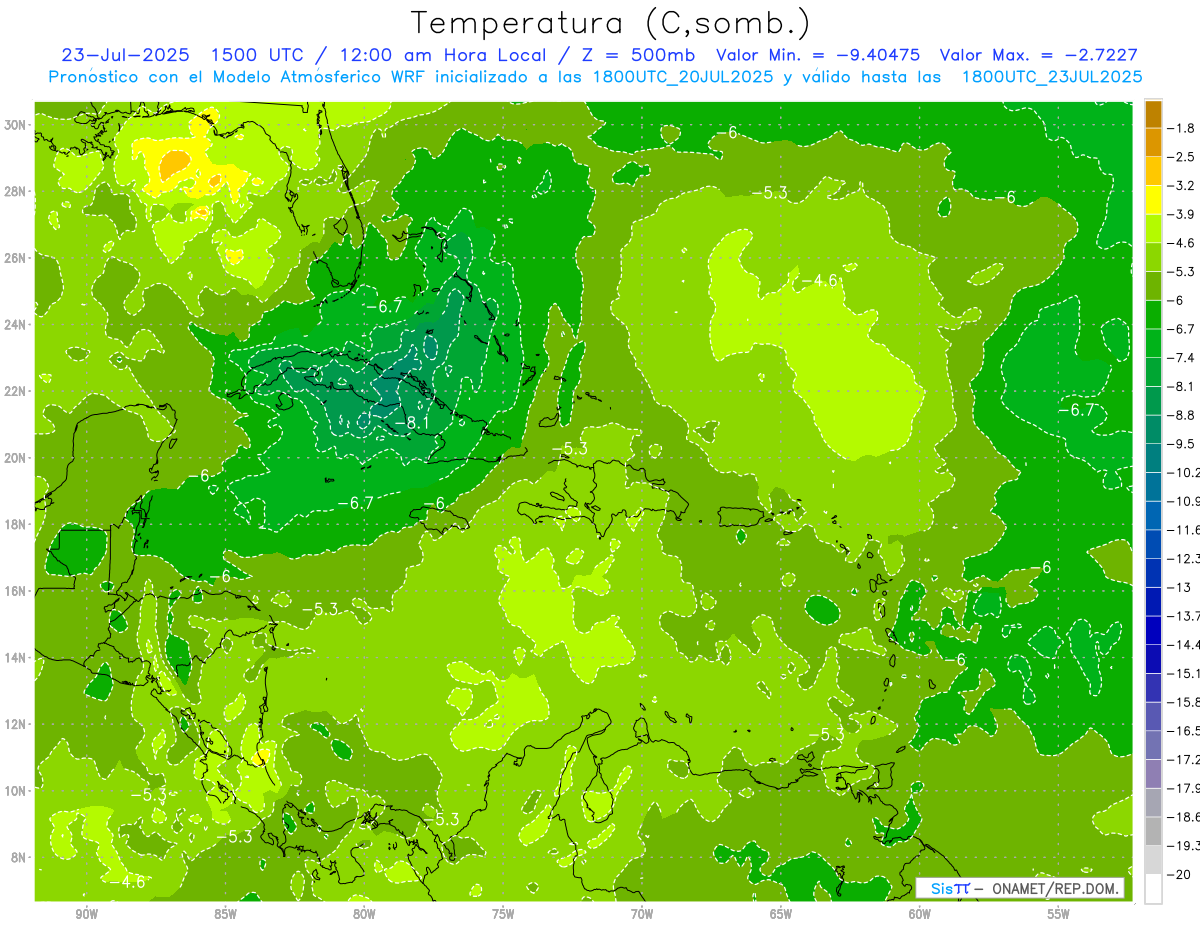Click the '-20' color bar label
1200x927 pixels.
tap(1181, 875)
